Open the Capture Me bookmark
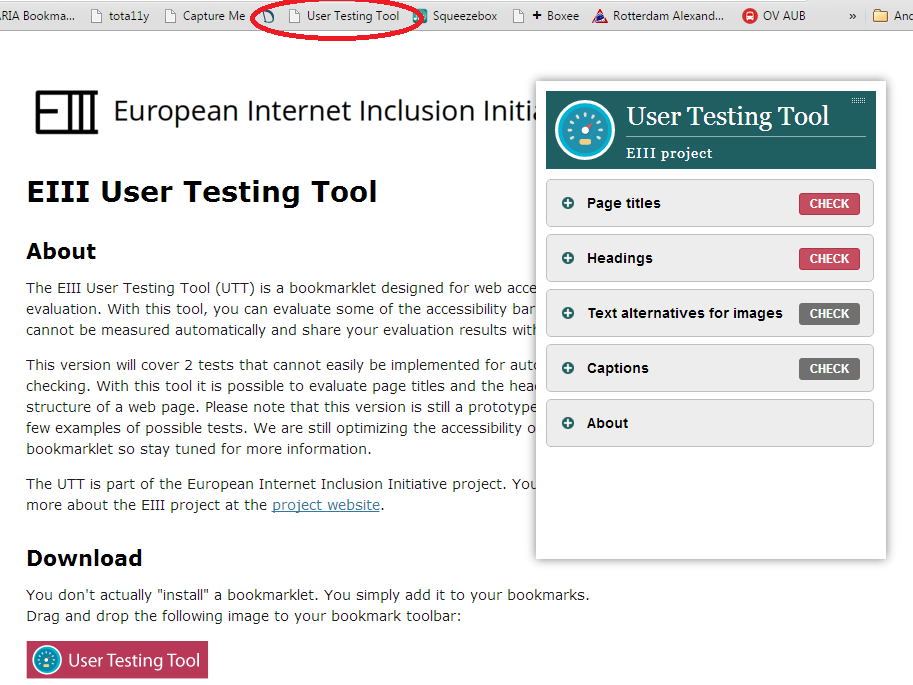Screen dimensions: 913x685 (205, 16)
